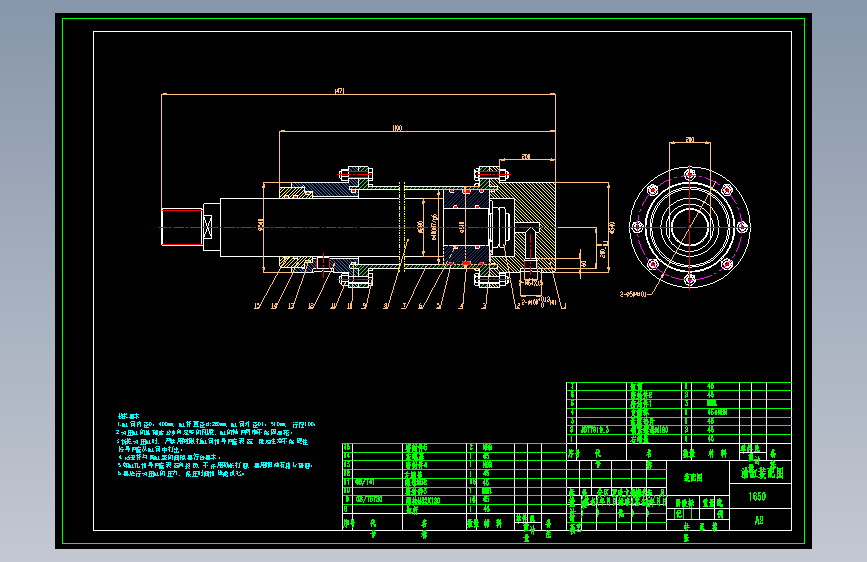Select the topmost overall length dimension text

(340, 91)
